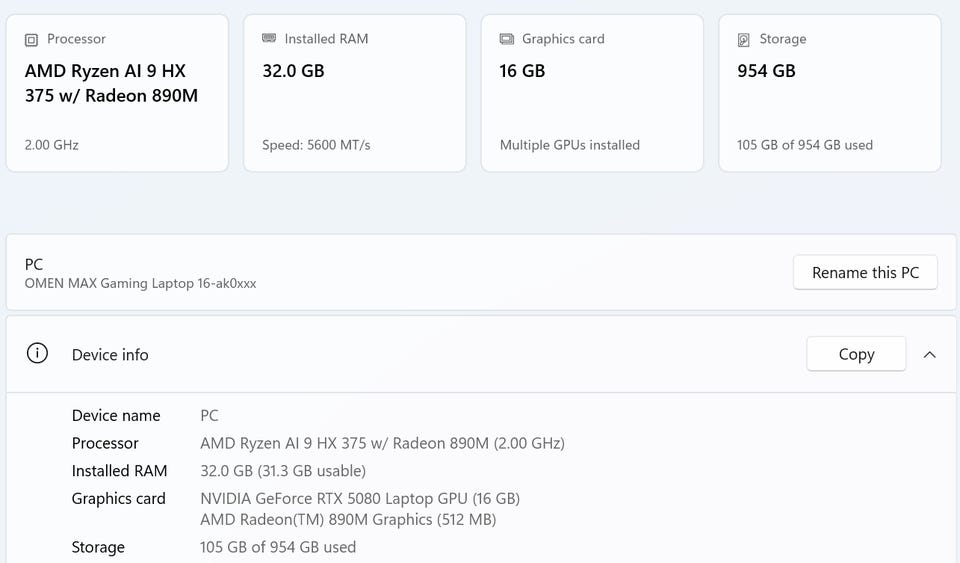Click the Device info circle icon
The height and width of the screenshot is (563, 960).
(37, 353)
